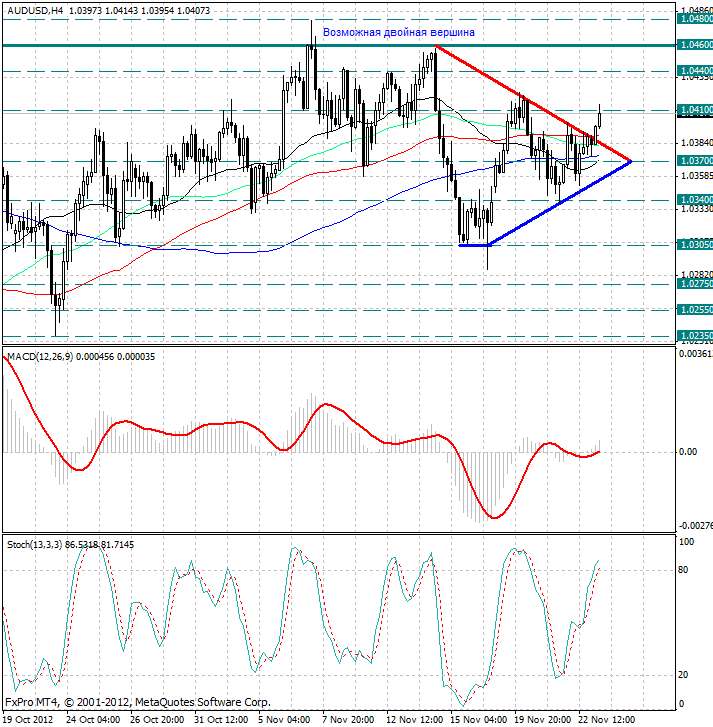The height and width of the screenshot is (727, 713).
Task: Click the 15 Nov 04:00 time label
Action: point(478,719)
